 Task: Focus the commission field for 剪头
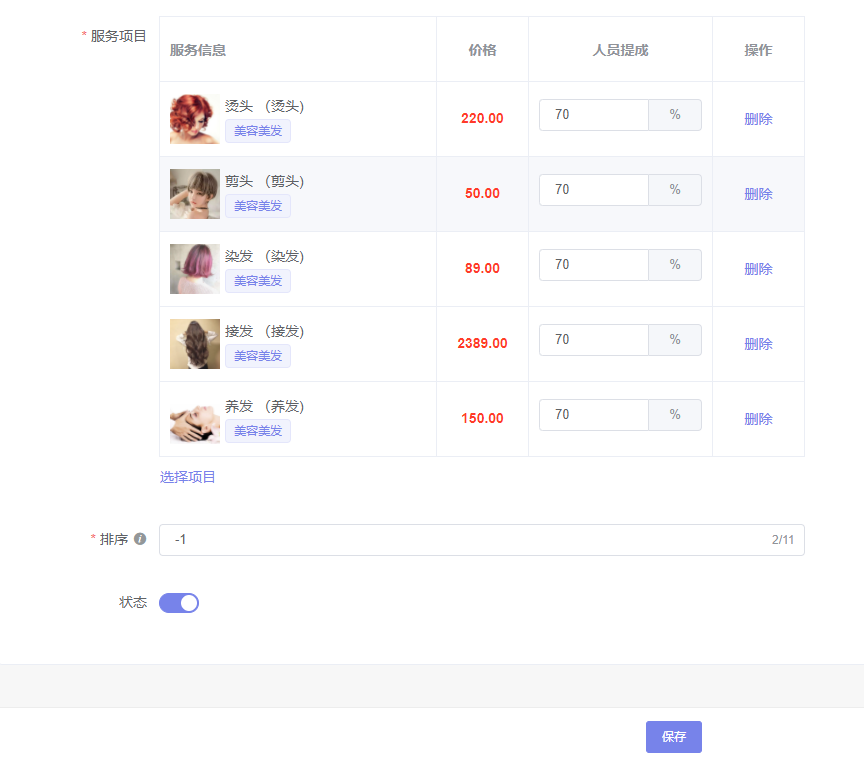click(x=593, y=189)
